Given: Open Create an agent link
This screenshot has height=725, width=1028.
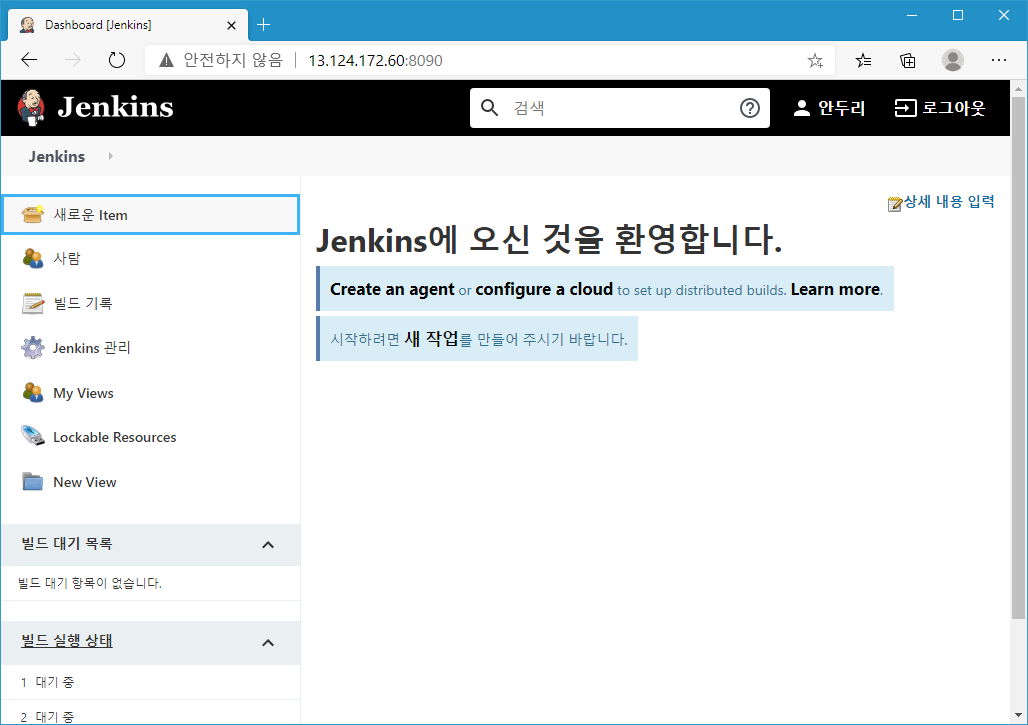Looking at the screenshot, I should (392, 289).
